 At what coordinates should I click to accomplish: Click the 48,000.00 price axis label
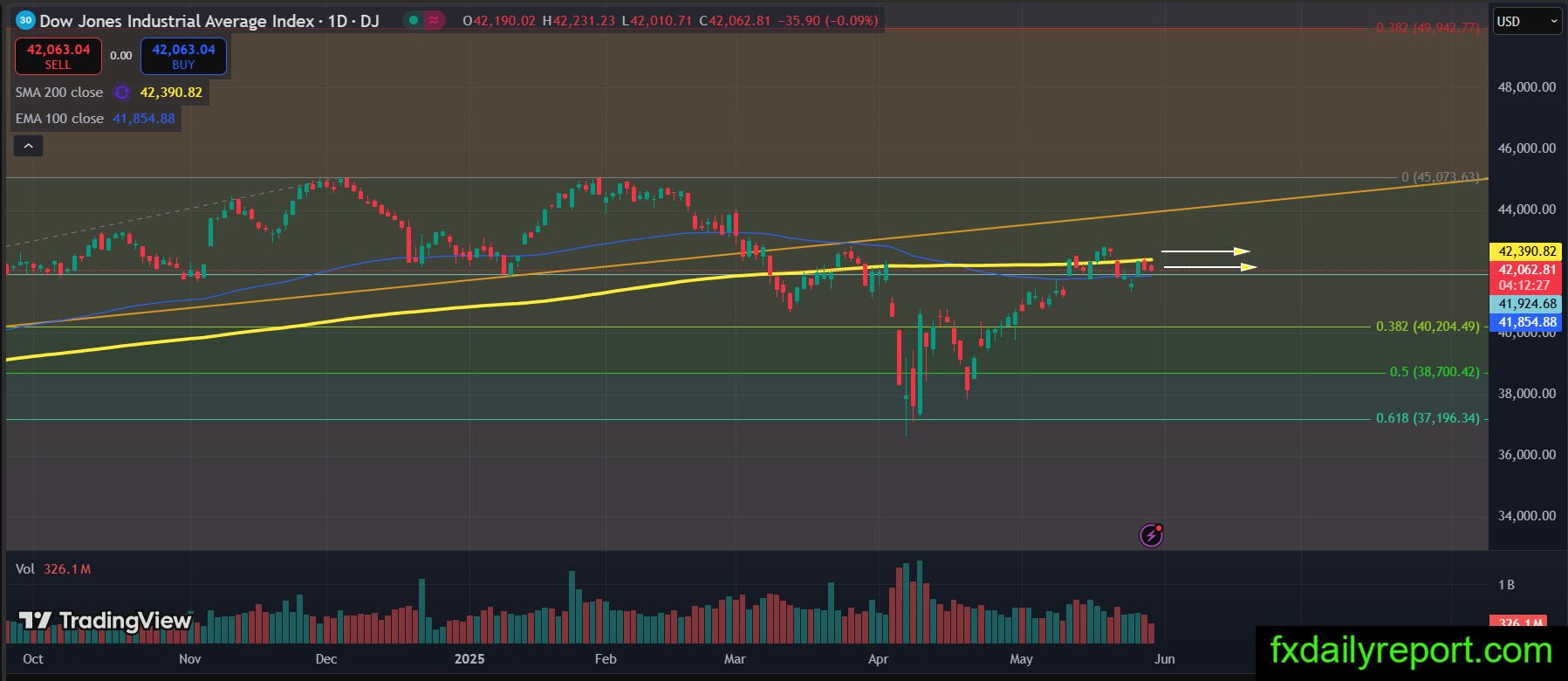click(x=1527, y=87)
